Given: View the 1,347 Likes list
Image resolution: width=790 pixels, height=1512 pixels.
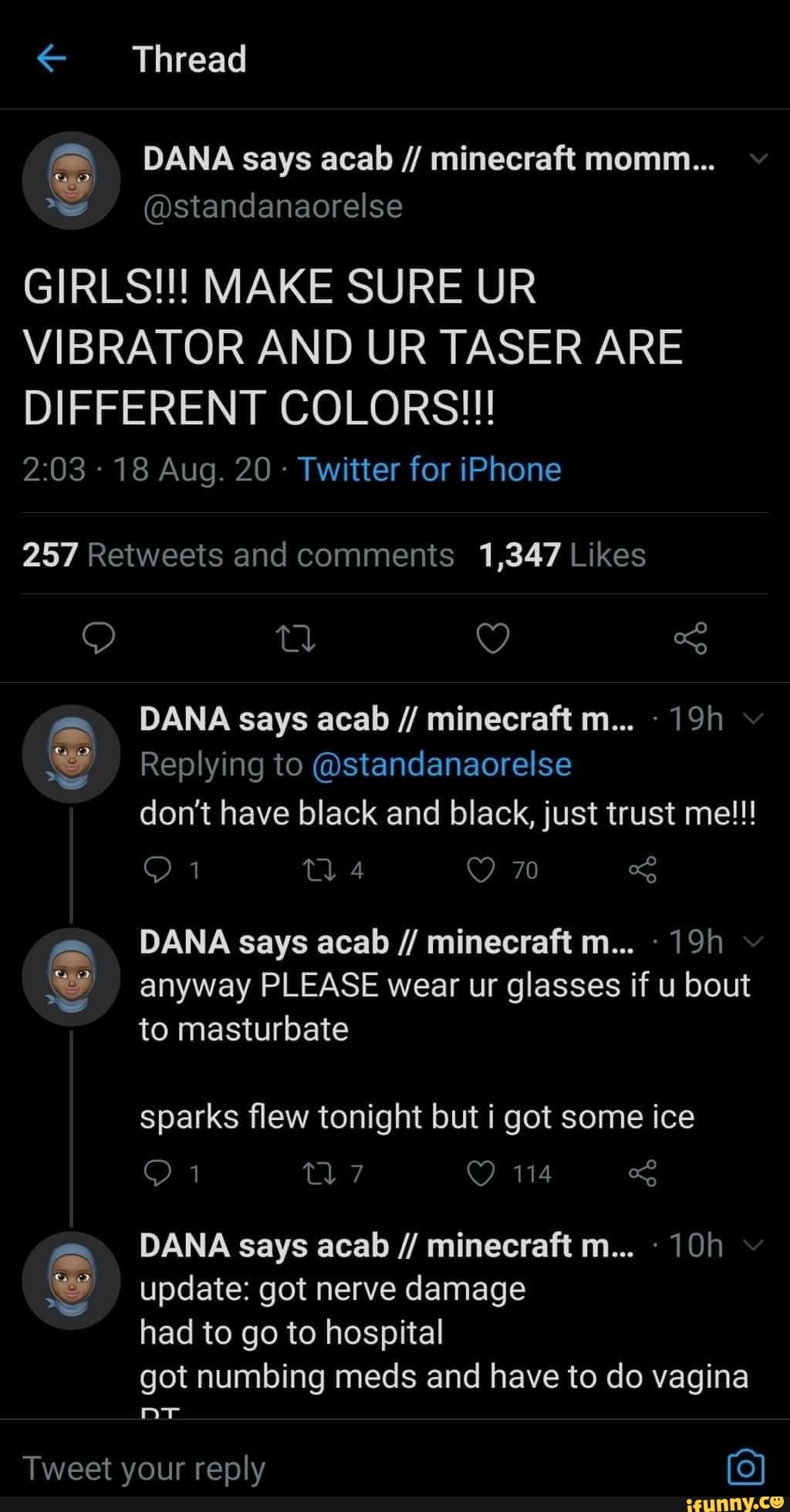Looking at the screenshot, I should (x=562, y=555).
